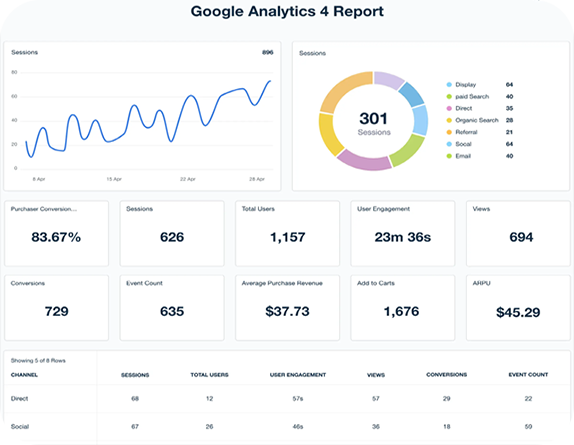Open the Purchaser Conversion 83.67% card

coord(56,233)
